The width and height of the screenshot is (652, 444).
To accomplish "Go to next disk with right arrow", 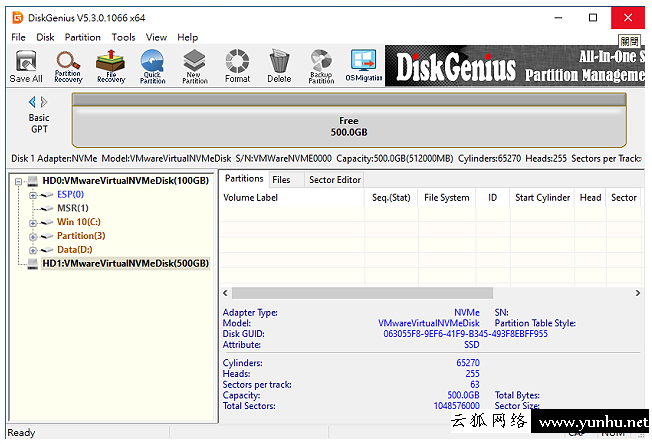I will [x=44, y=102].
